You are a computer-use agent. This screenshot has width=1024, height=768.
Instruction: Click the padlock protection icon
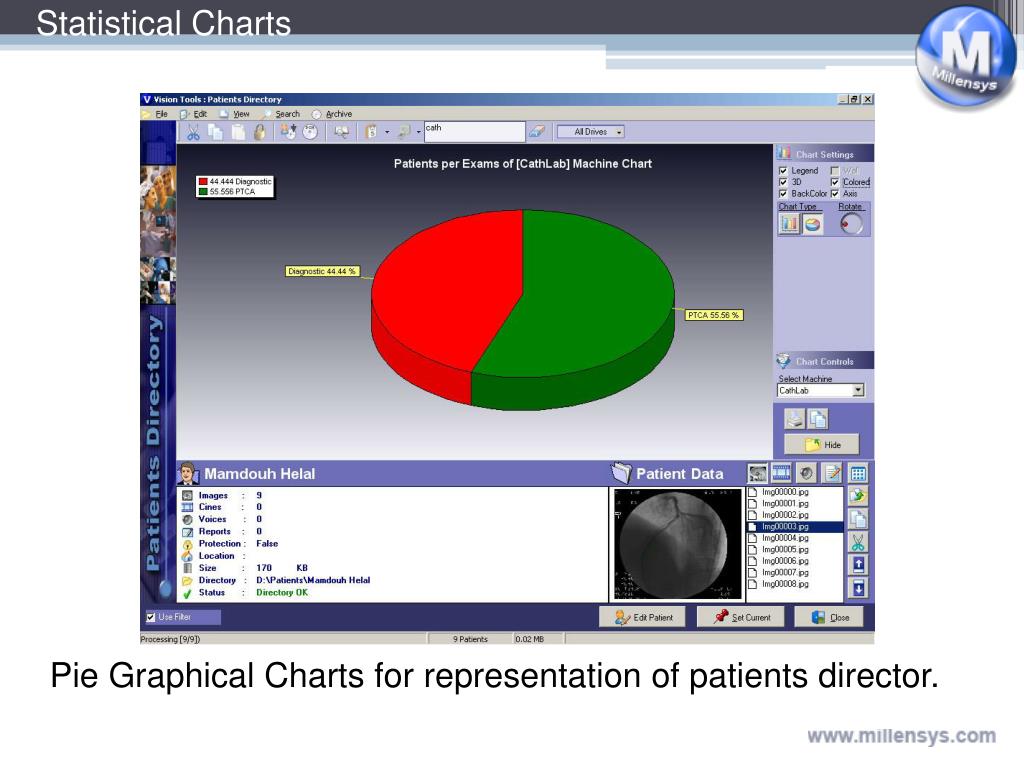tap(260, 132)
